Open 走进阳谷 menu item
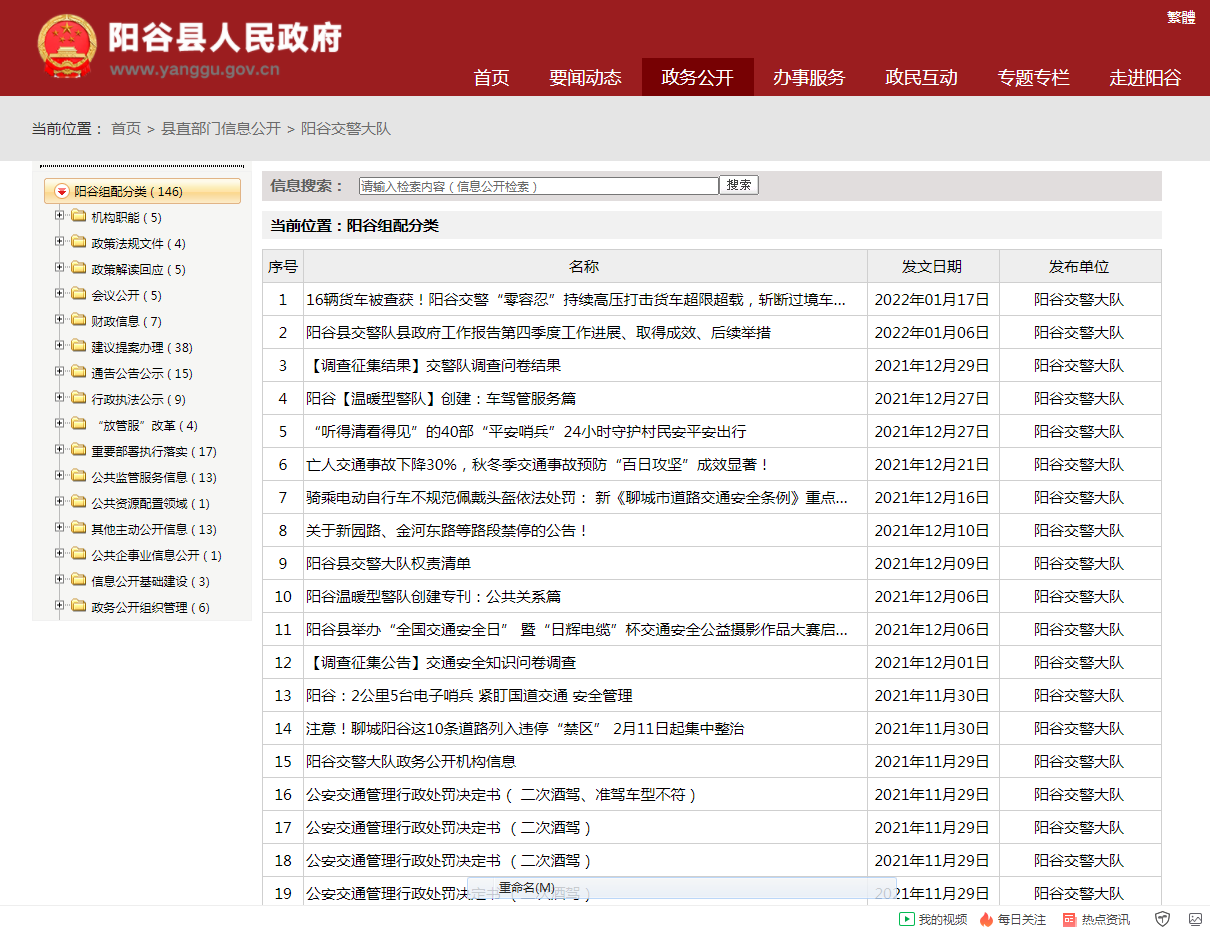 [x=1144, y=78]
